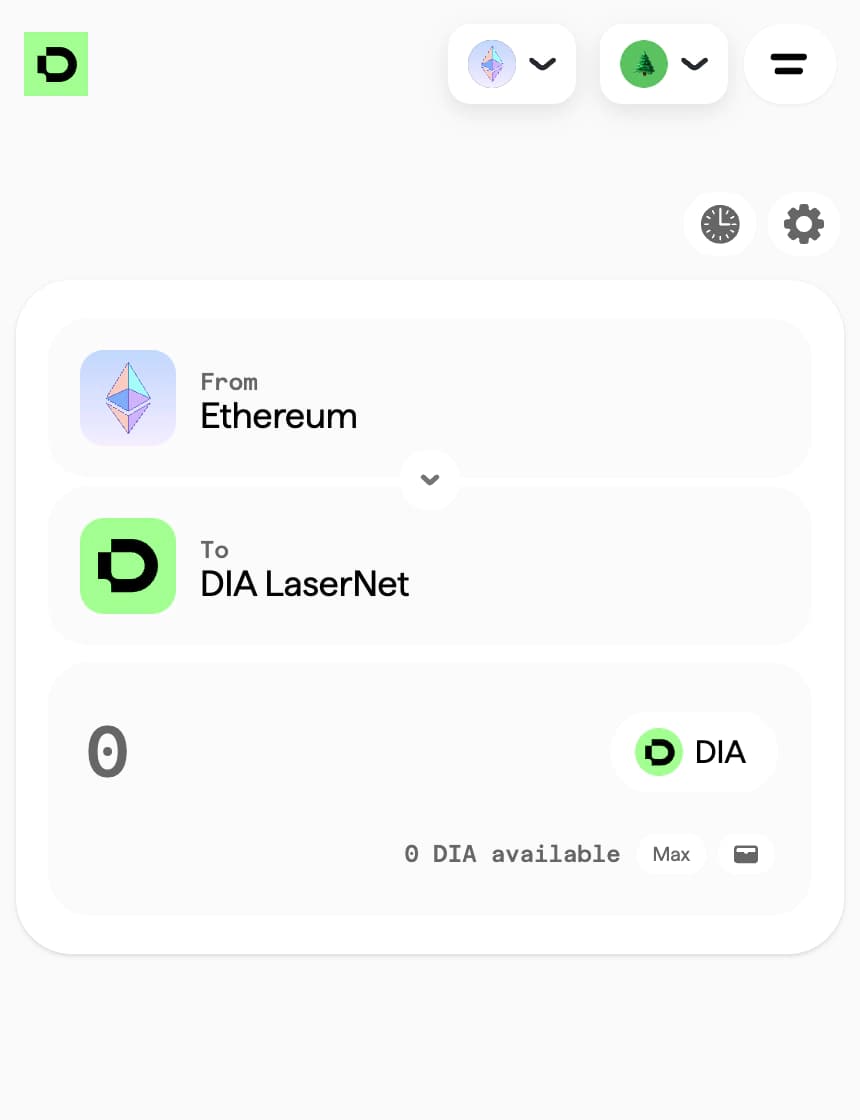The width and height of the screenshot is (860, 1120).
Task: Open the hamburger menu
Action: [x=789, y=64]
